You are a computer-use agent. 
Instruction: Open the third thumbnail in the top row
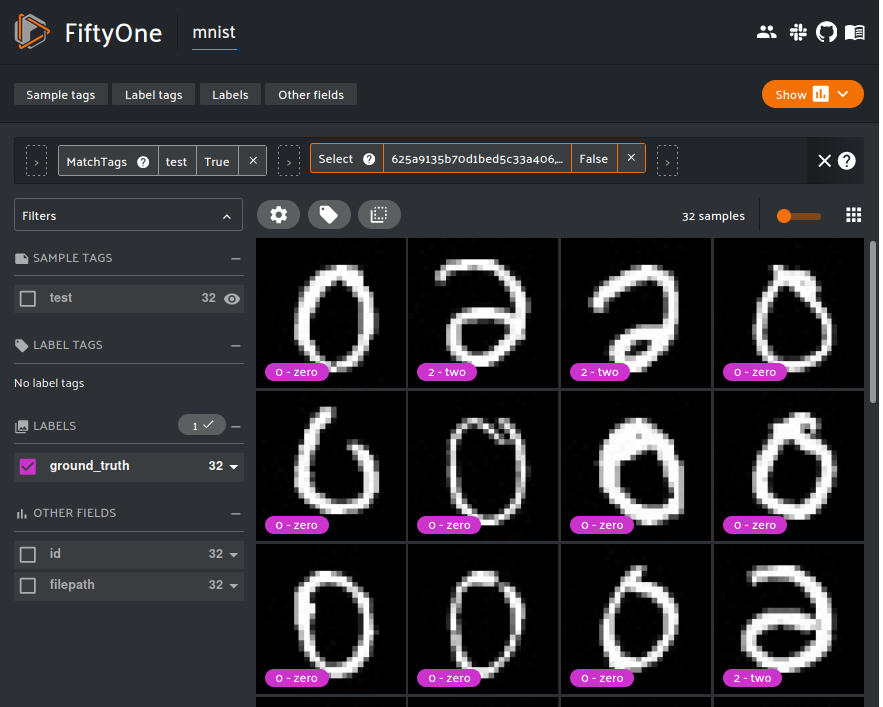point(636,313)
